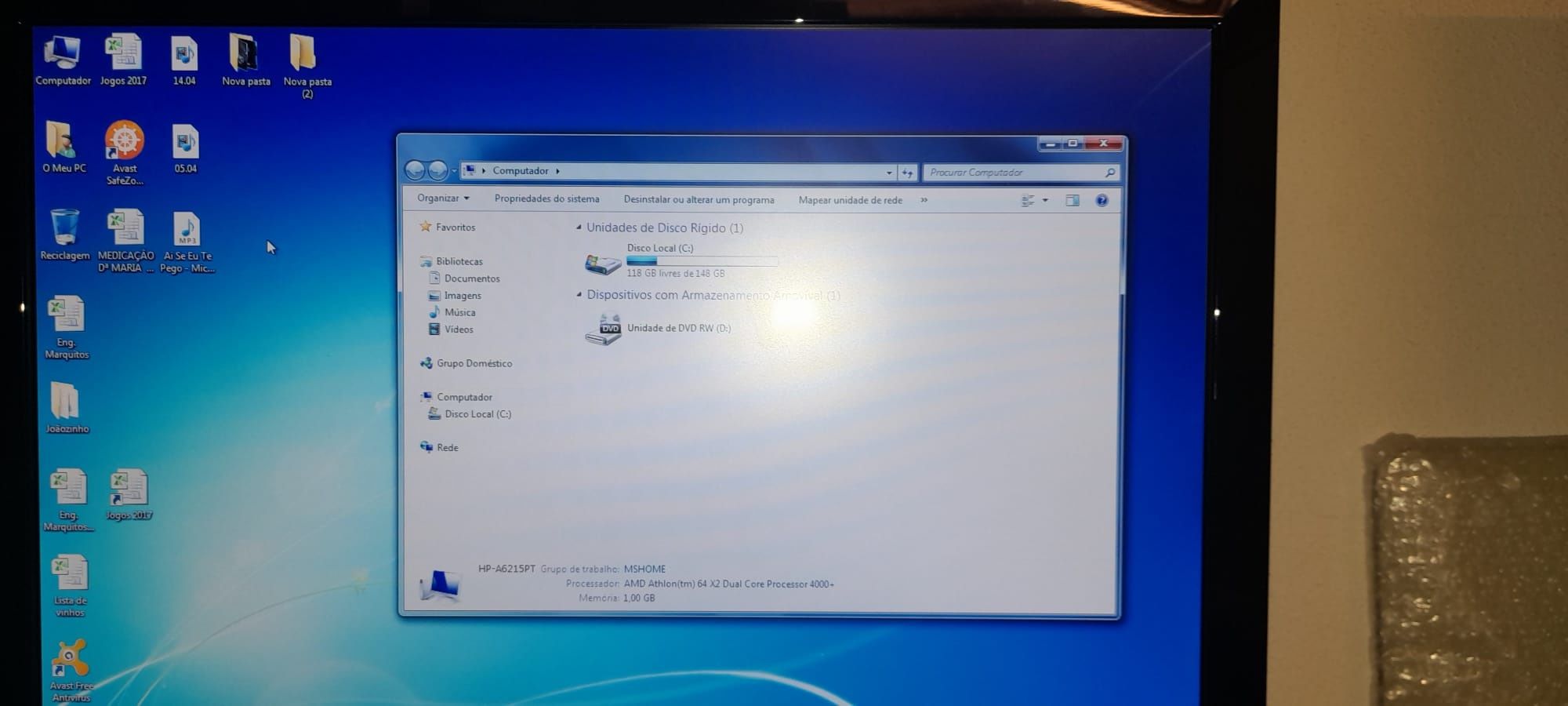
Task: Click the search magnifier icon
Action: (1109, 173)
